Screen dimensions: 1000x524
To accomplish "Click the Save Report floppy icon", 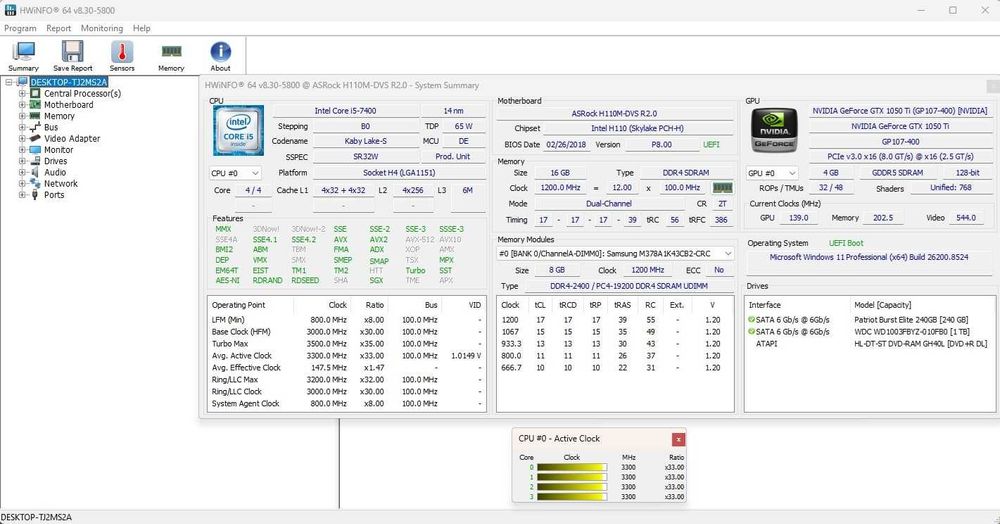I will coord(73,52).
